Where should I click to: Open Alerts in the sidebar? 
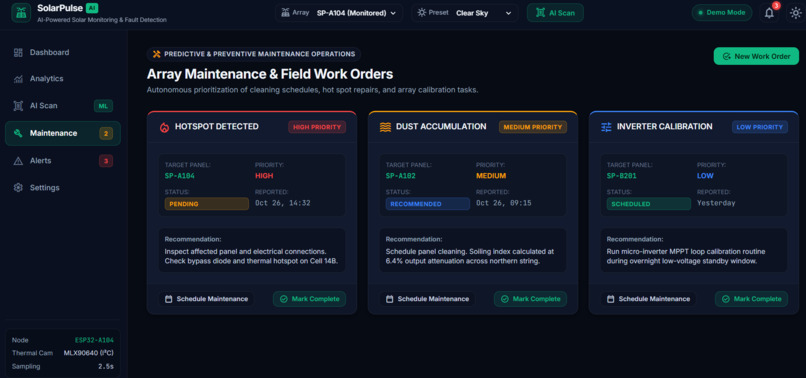[x=63, y=161]
